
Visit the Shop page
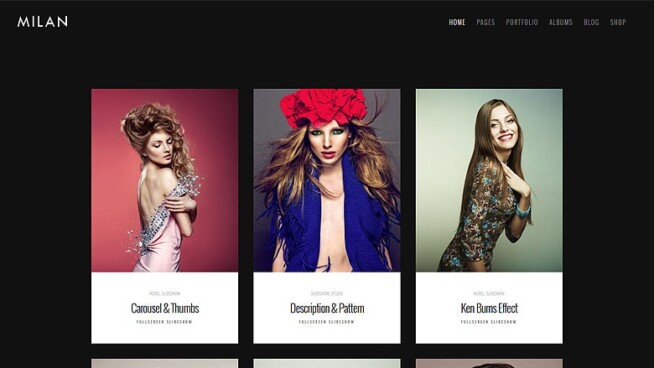(618, 22)
